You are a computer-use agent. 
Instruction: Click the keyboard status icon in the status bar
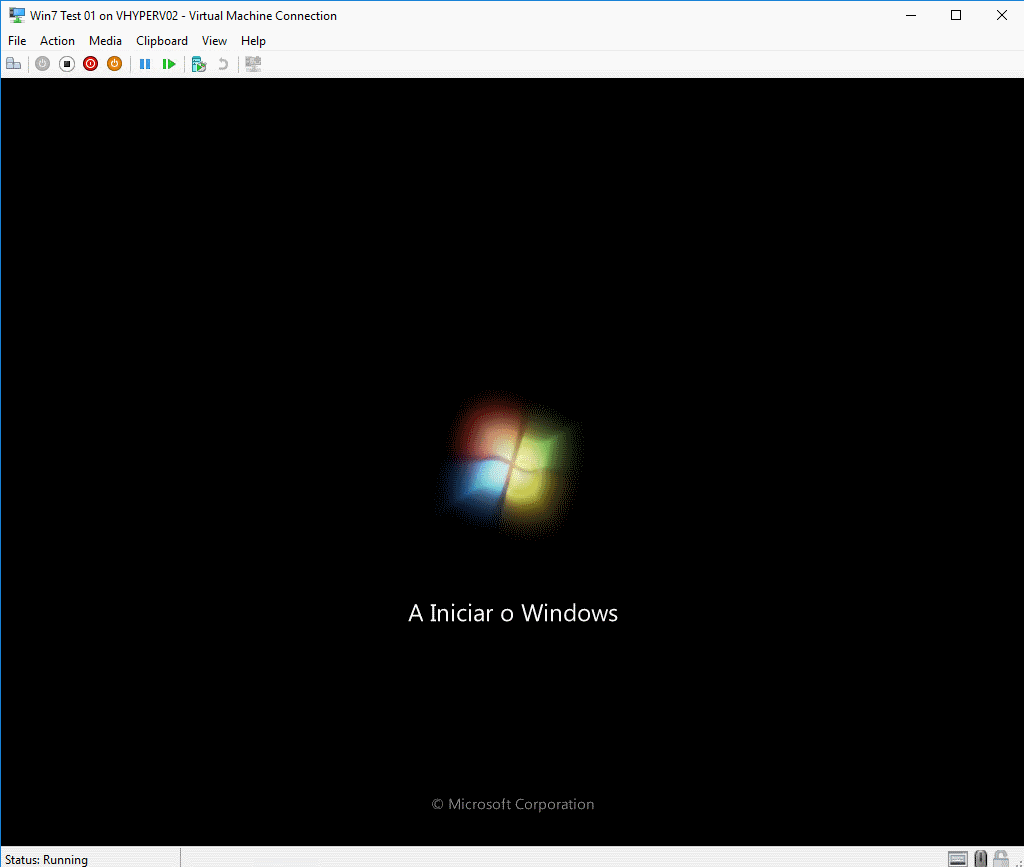957,859
